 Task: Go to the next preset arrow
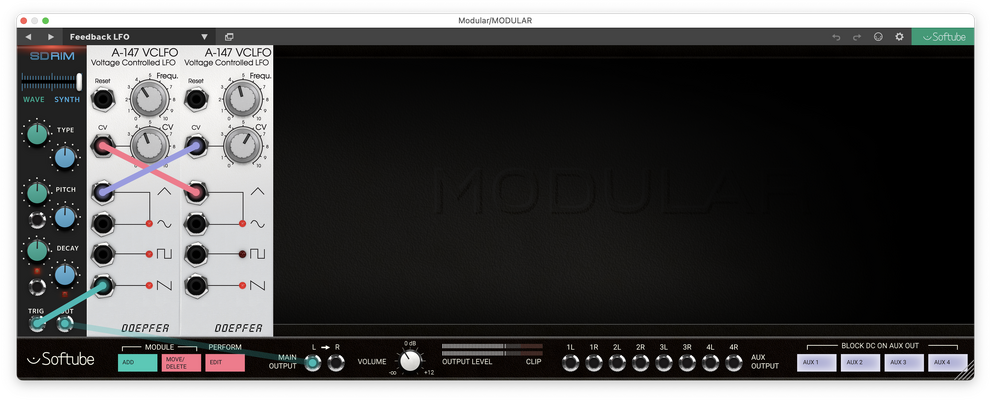pos(51,37)
